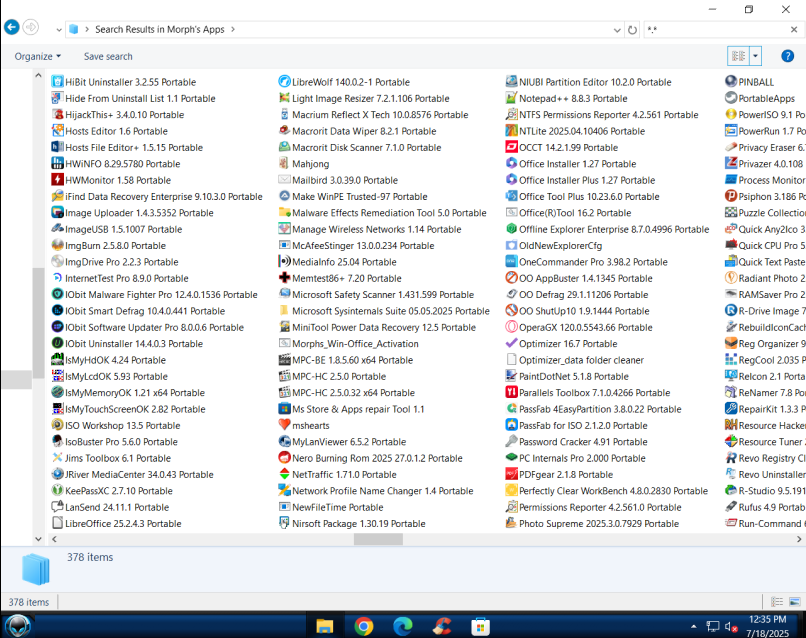Click the horizontal scrollbar thumb

pos(378,539)
